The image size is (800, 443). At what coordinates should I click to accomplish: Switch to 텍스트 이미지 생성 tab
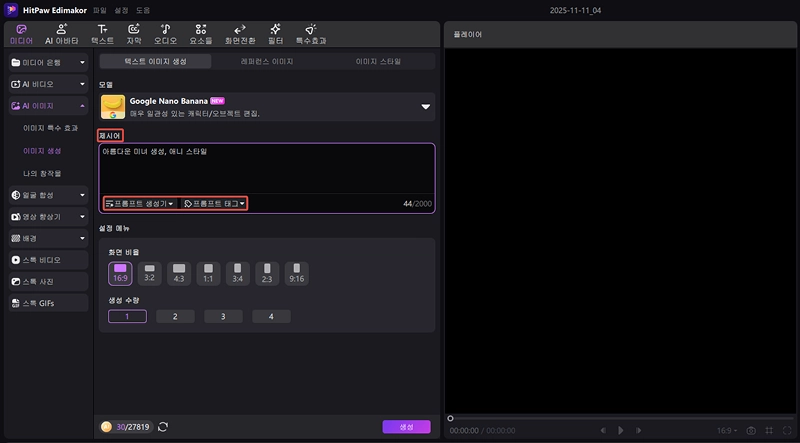(156, 61)
